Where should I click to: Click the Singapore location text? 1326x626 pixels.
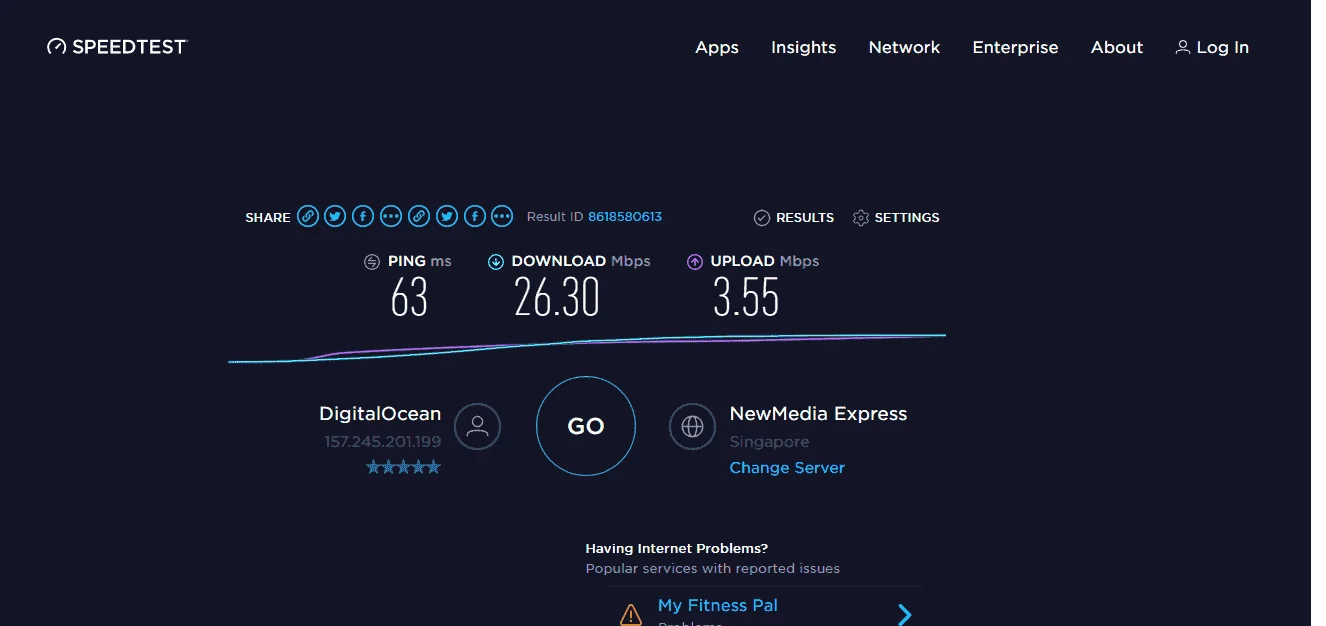pyautogui.click(x=769, y=441)
